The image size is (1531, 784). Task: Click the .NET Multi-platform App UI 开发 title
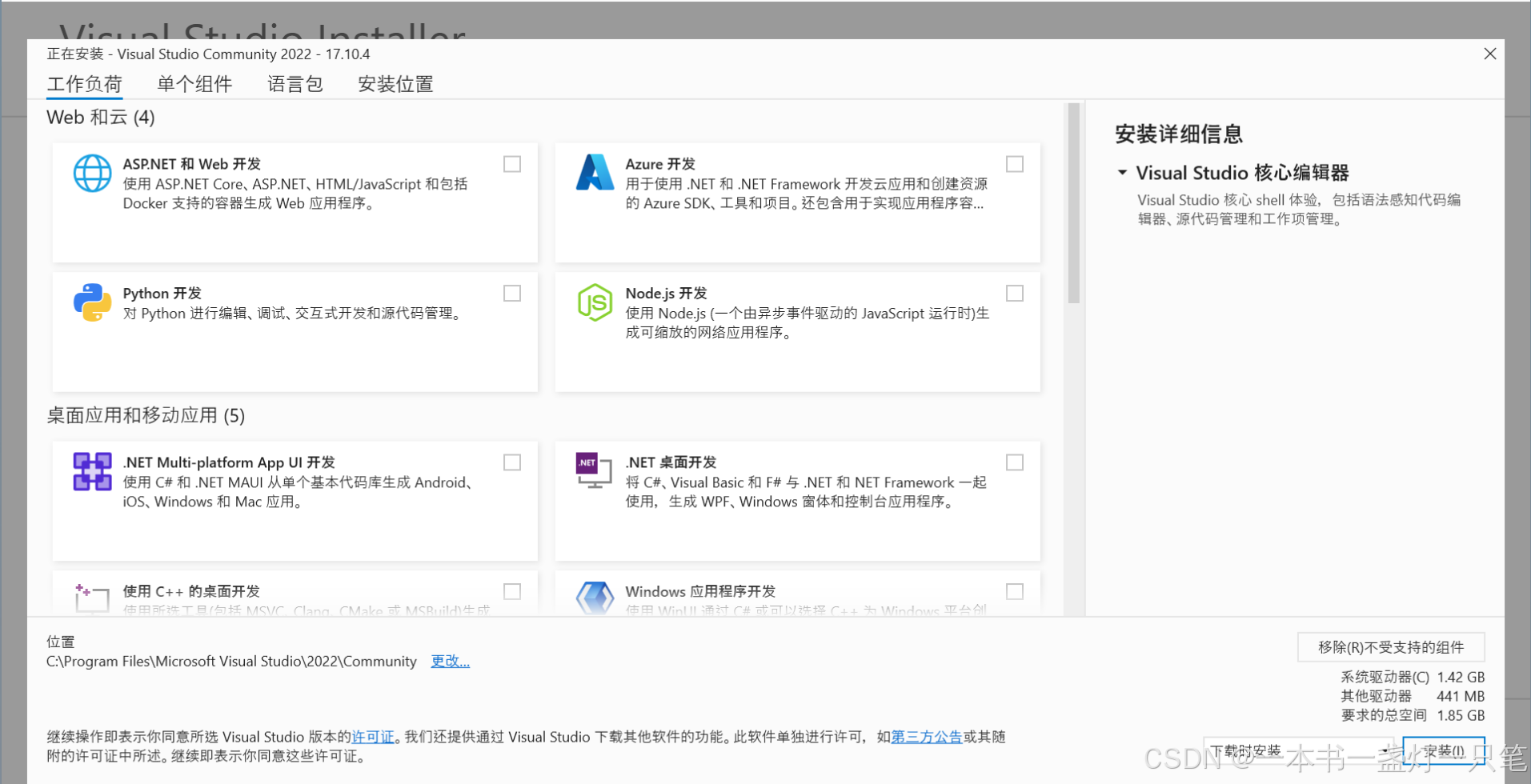click(229, 462)
